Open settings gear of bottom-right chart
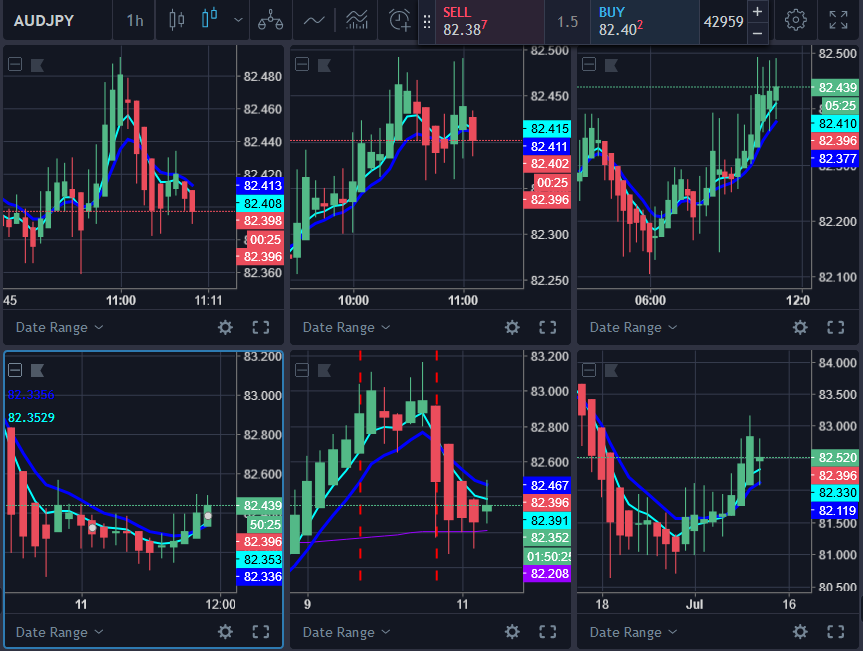This screenshot has width=863, height=651. pos(800,632)
